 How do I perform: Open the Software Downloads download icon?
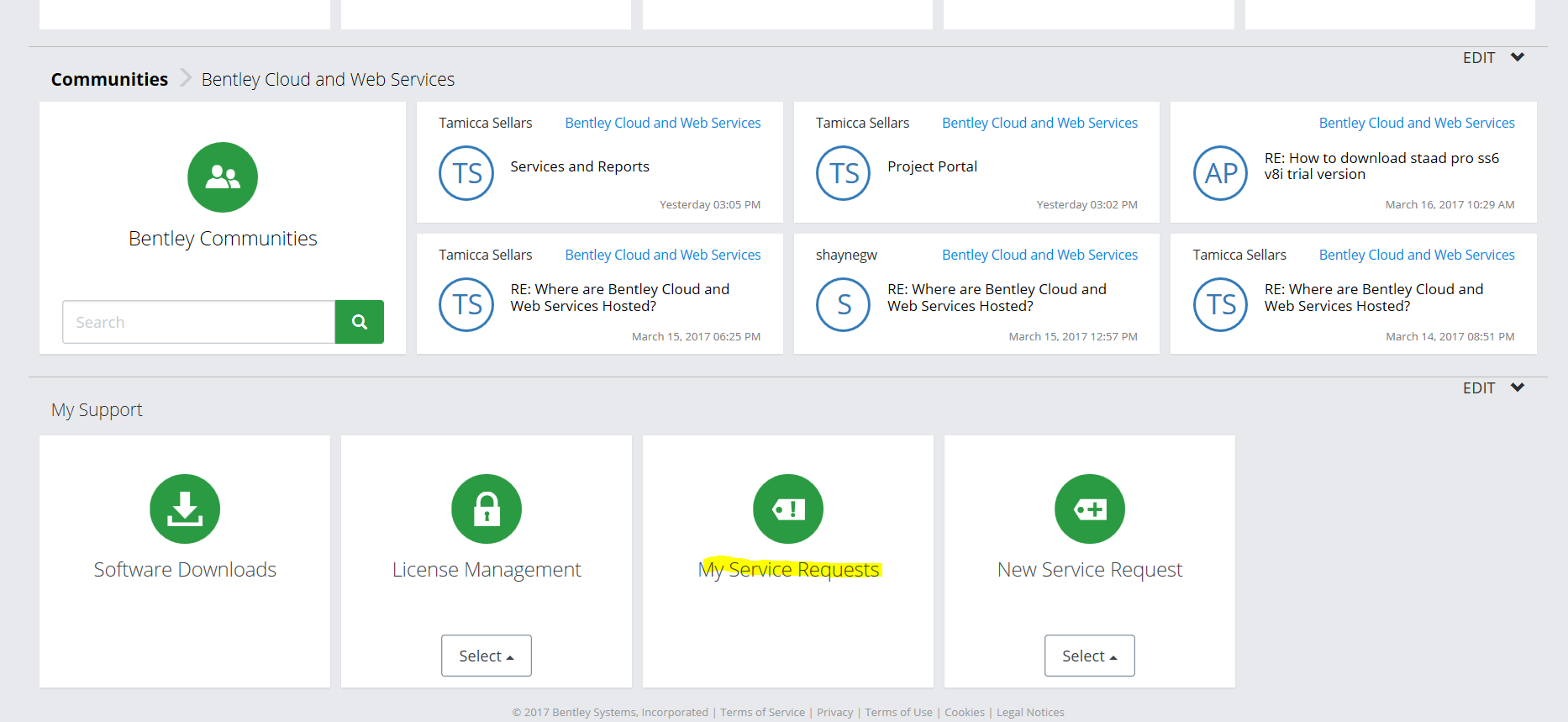pos(185,509)
